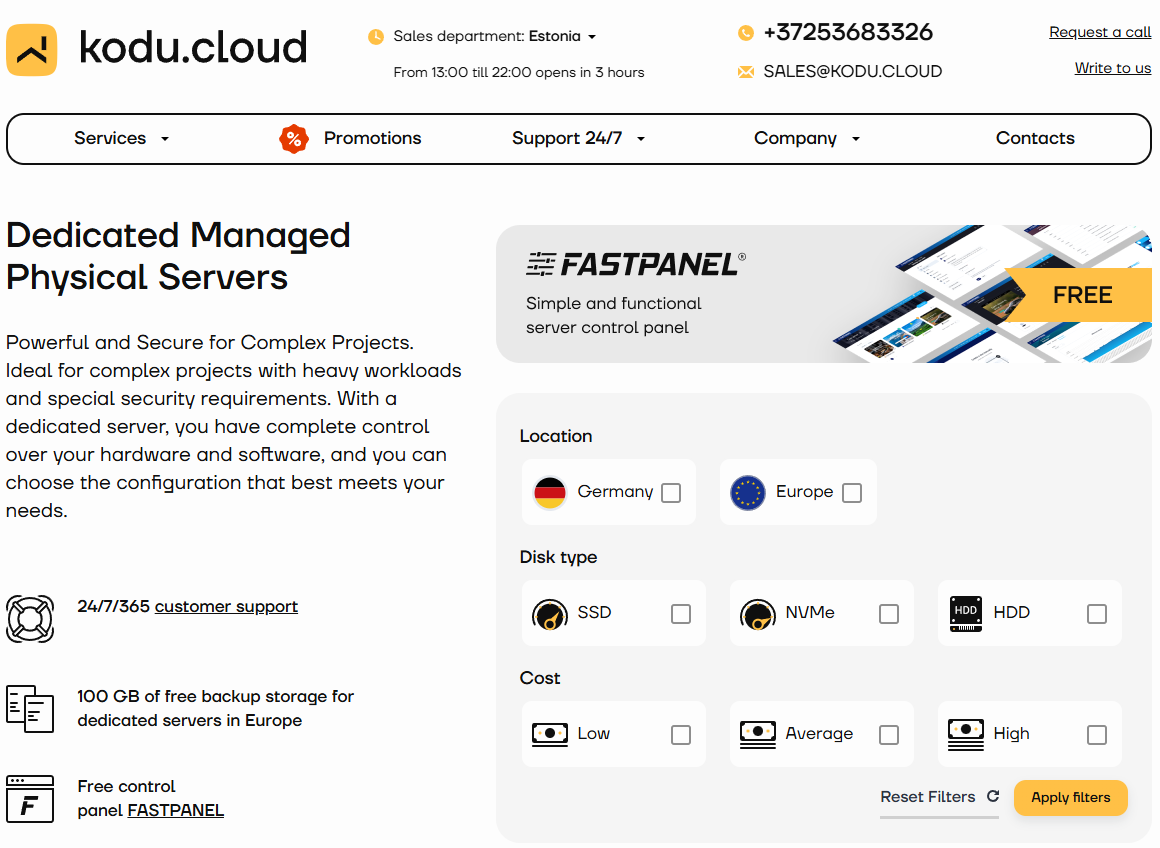The height and width of the screenshot is (848, 1160).
Task: Click the phone icon next to +37253683326
Action: pyautogui.click(x=746, y=33)
